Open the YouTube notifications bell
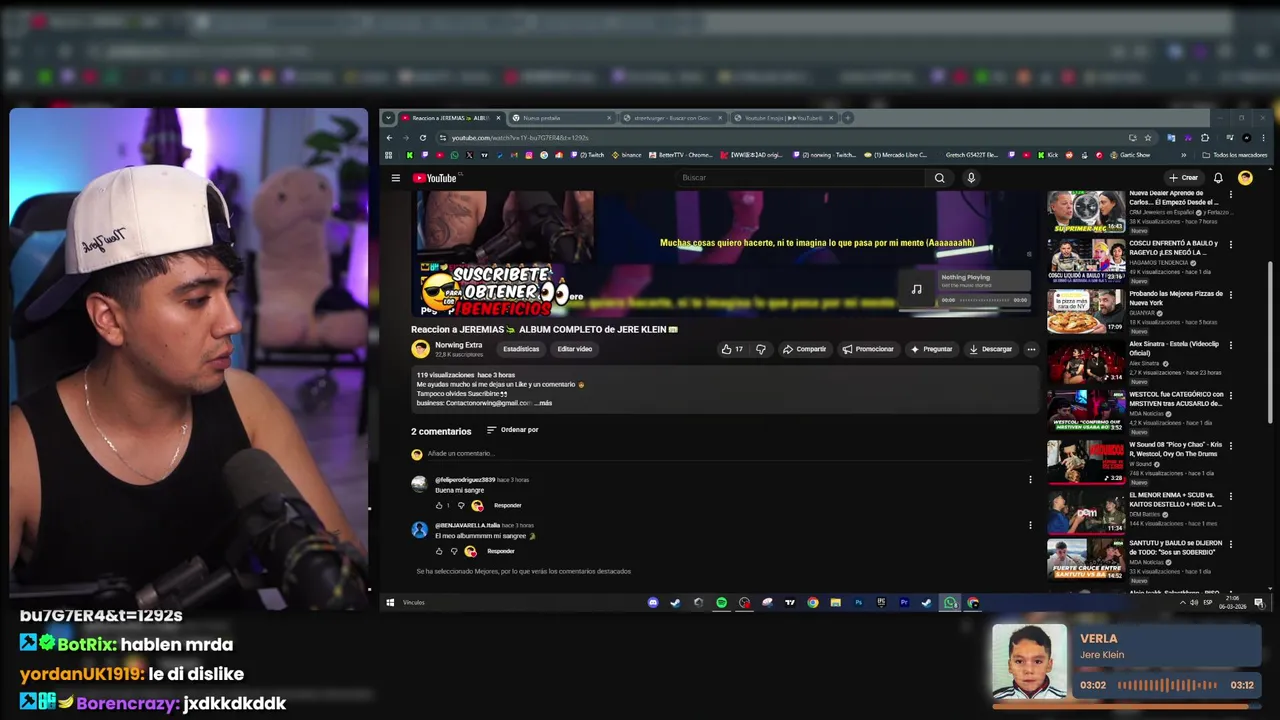The height and width of the screenshot is (720, 1280). [1218, 178]
